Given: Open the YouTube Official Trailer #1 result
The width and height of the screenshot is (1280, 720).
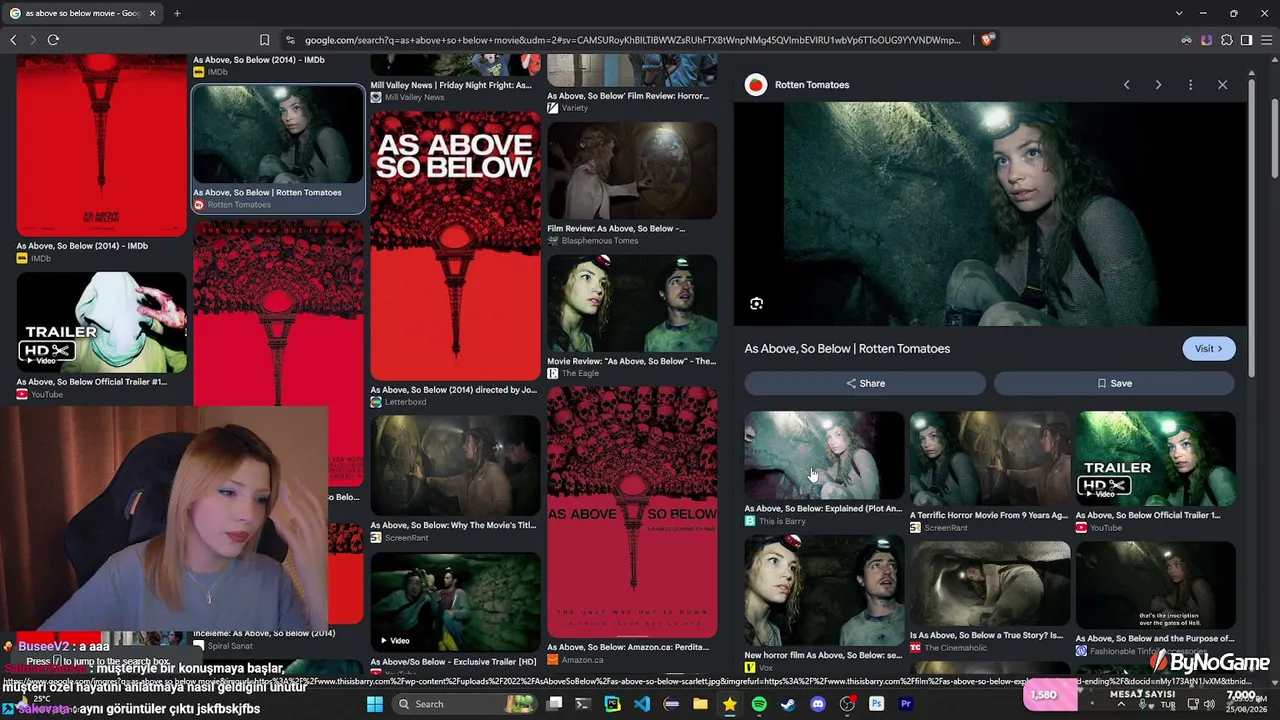Looking at the screenshot, I should 101,322.
